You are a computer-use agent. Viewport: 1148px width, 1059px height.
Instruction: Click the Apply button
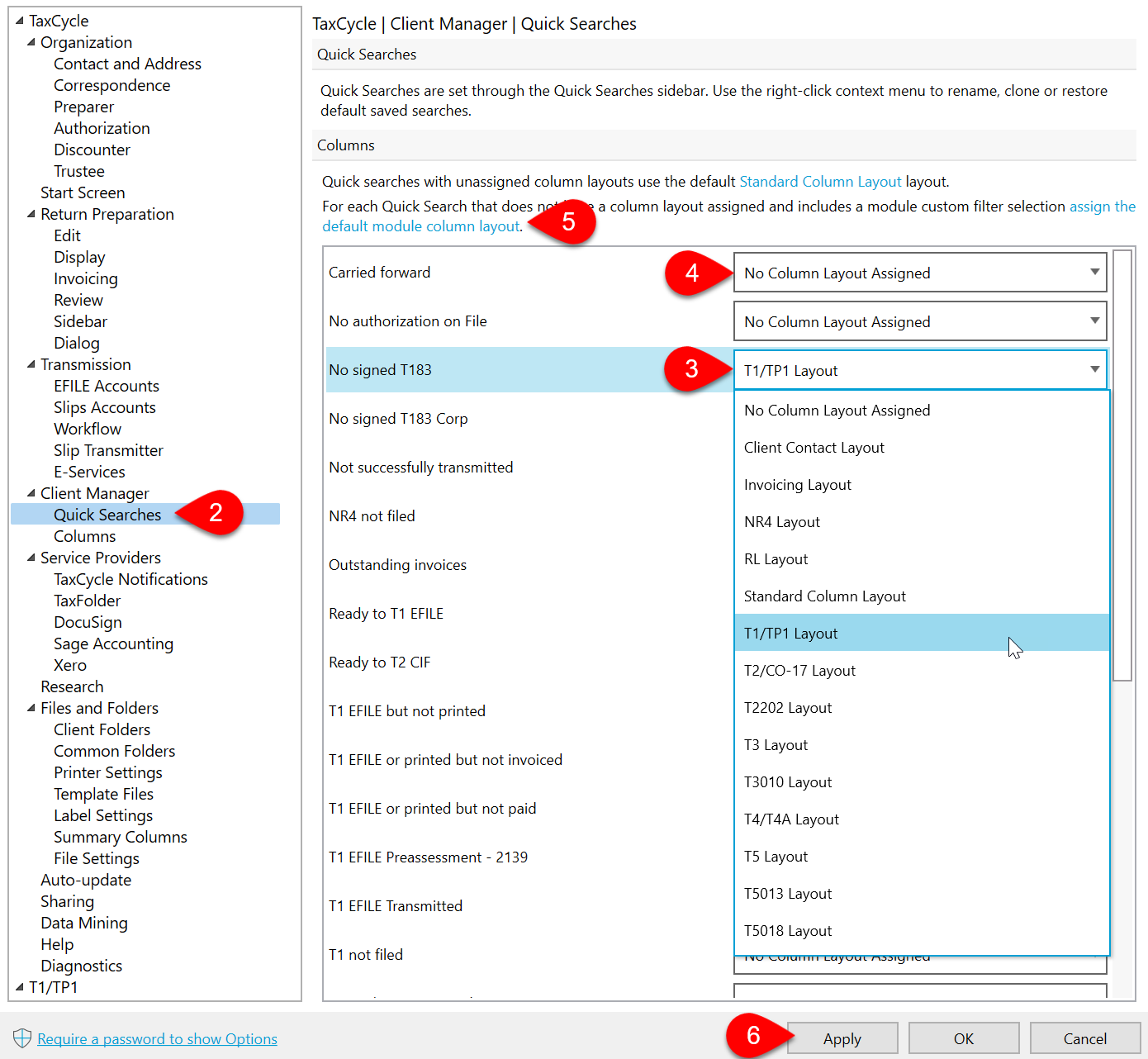pyautogui.click(x=842, y=1038)
